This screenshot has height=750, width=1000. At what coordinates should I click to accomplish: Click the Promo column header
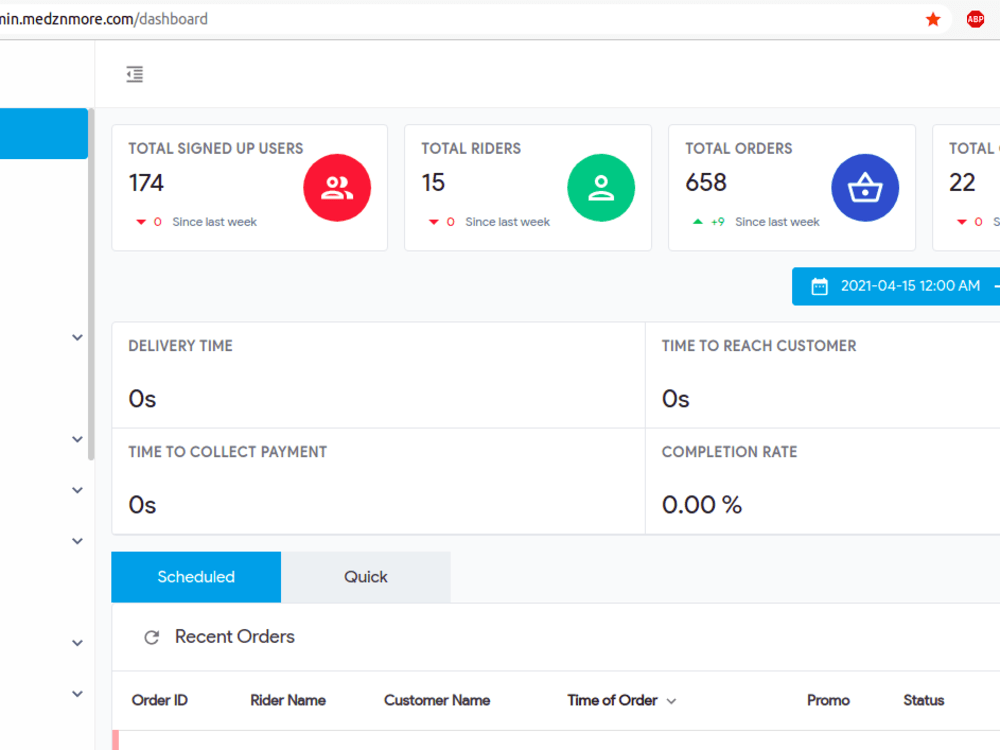828,700
